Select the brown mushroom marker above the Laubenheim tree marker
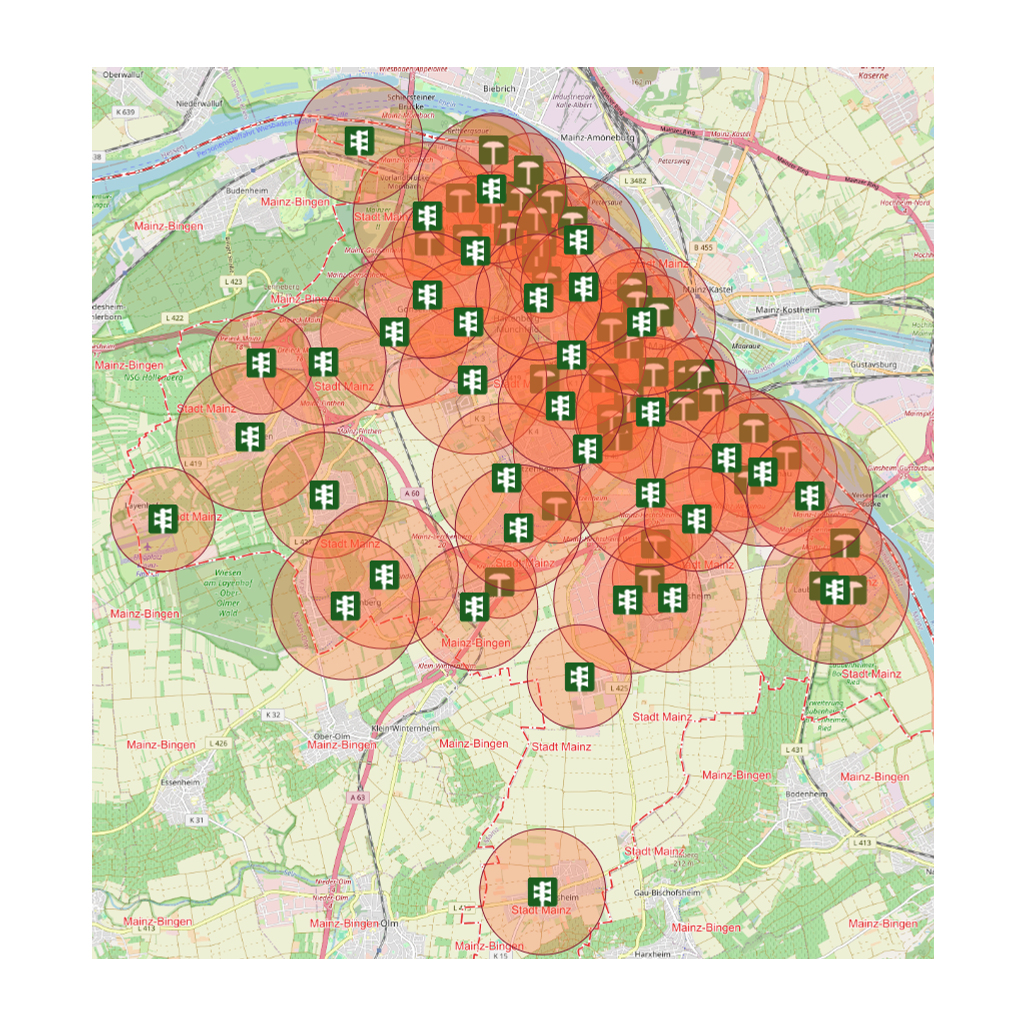The height and width of the screenshot is (1026, 1026). pyautogui.click(x=845, y=543)
